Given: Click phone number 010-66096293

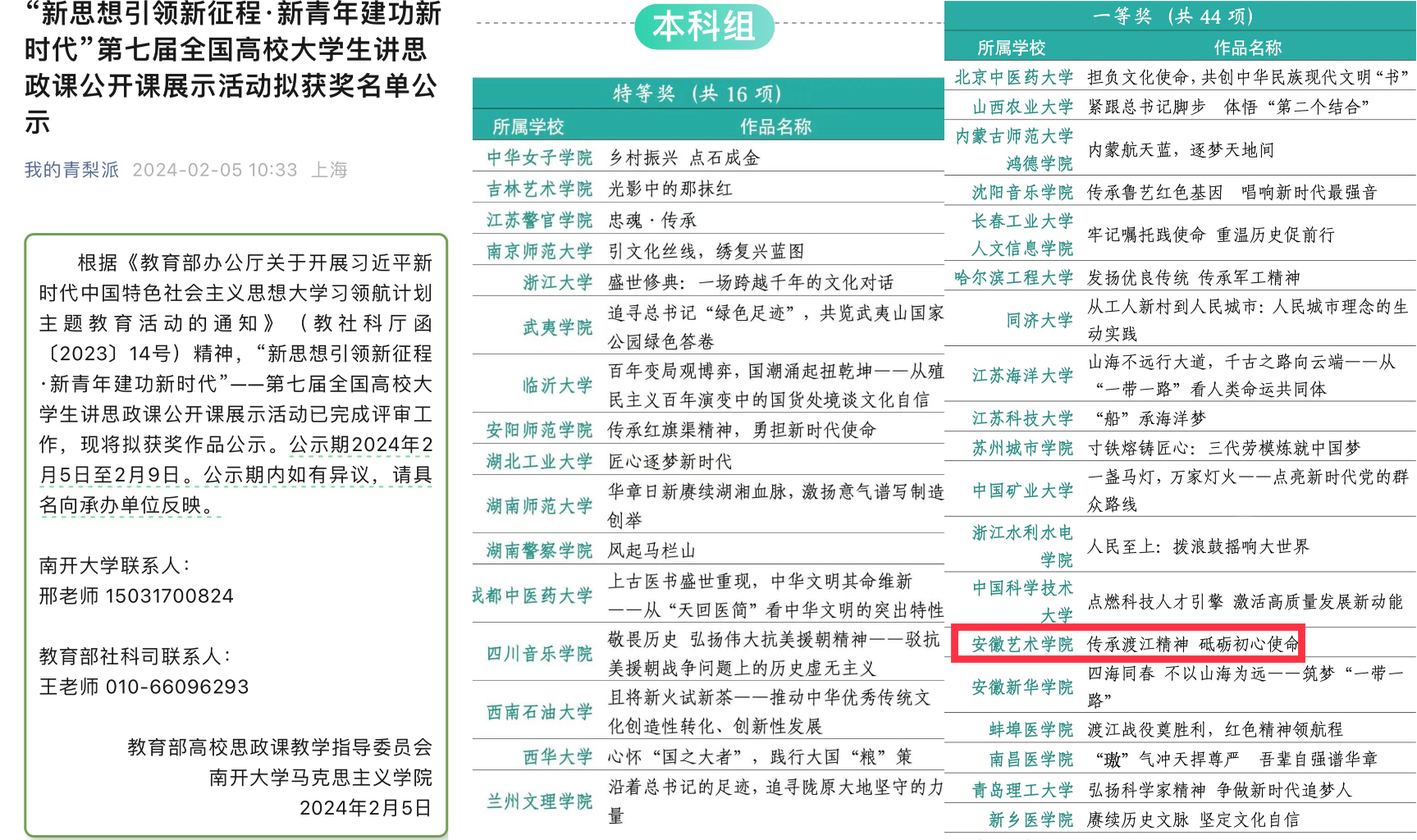Looking at the screenshot, I should (177, 687).
